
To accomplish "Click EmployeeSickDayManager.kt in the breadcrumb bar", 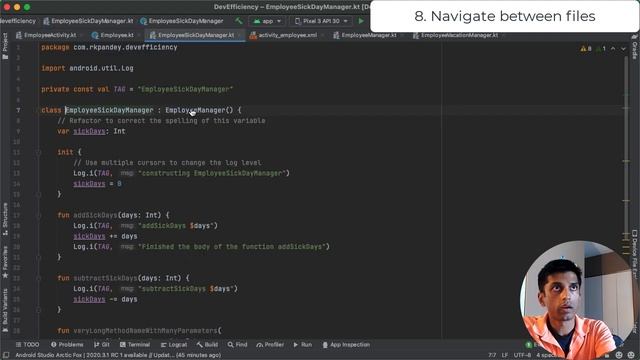I will 89,21.
